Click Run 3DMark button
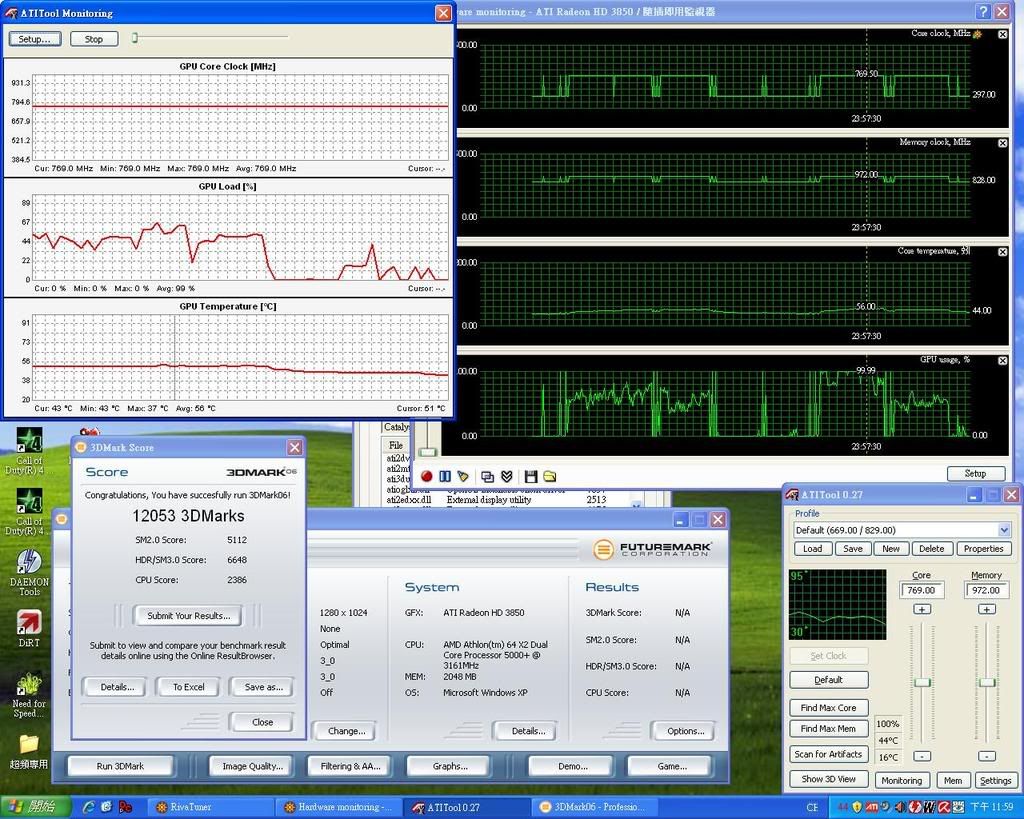This screenshot has width=1024, height=819. [x=120, y=766]
